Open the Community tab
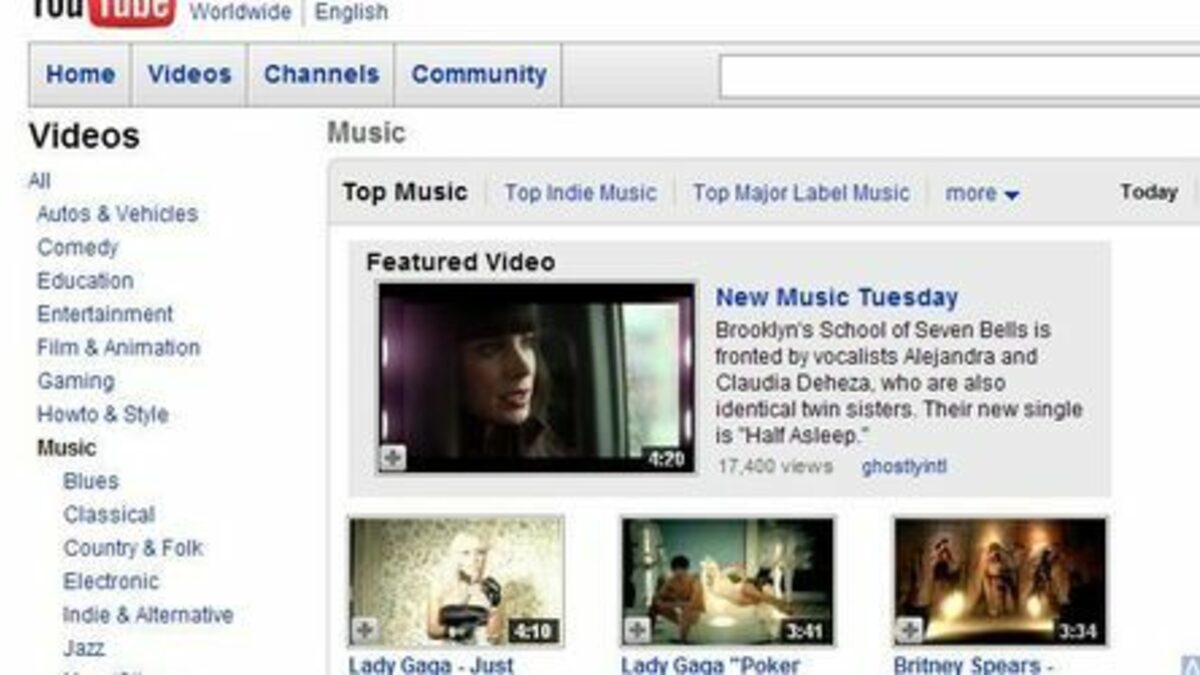1200x675 pixels. click(478, 74)
